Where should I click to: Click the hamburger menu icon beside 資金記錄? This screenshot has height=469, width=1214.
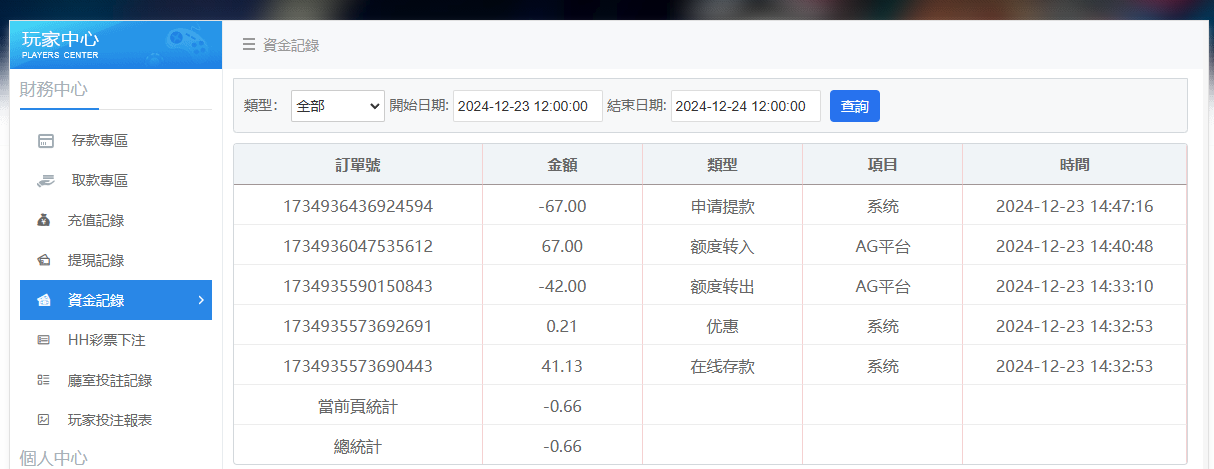(x=249, y=45)
